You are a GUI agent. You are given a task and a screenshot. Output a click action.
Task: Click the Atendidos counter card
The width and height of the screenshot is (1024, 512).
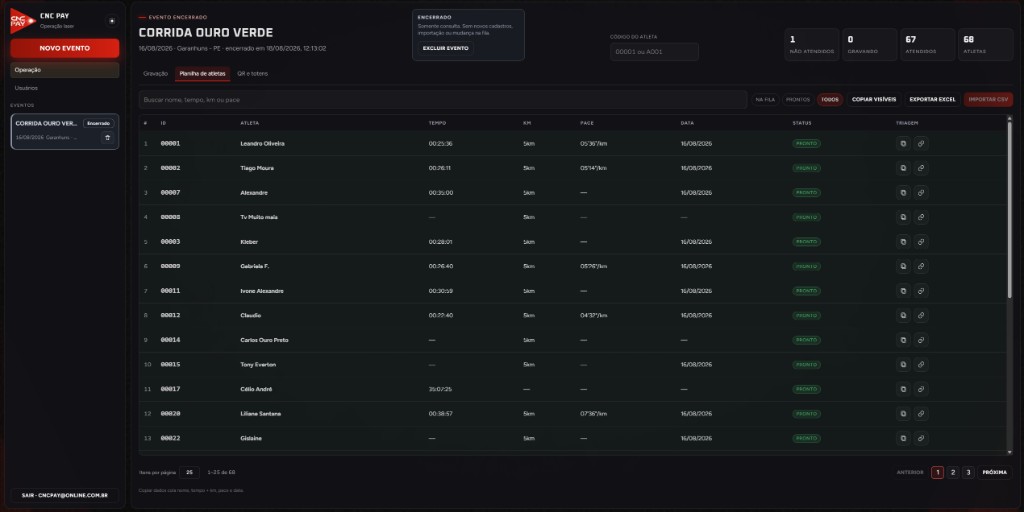[927, 44]
